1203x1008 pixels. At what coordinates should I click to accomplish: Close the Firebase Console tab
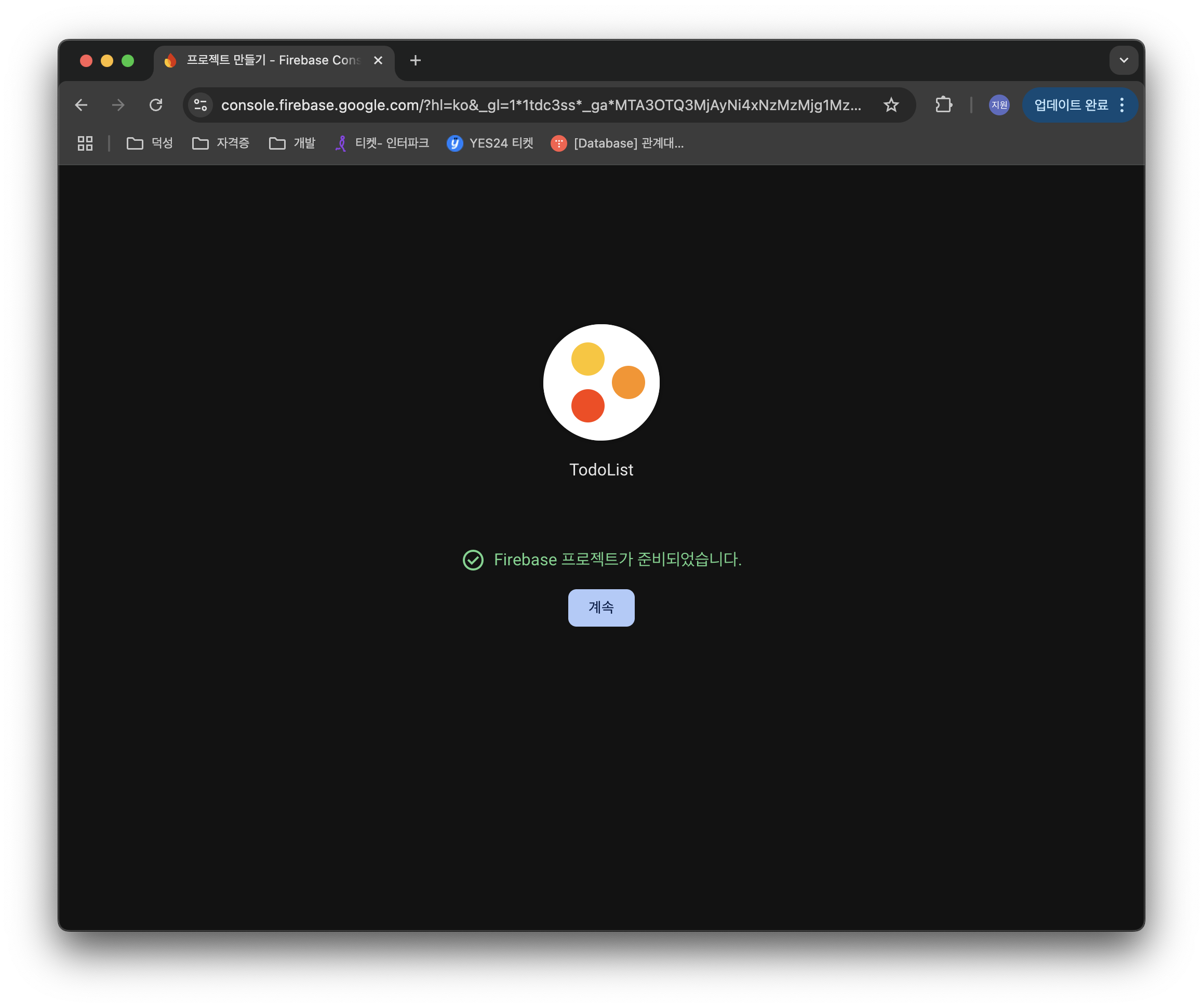[x=378, y=60]
